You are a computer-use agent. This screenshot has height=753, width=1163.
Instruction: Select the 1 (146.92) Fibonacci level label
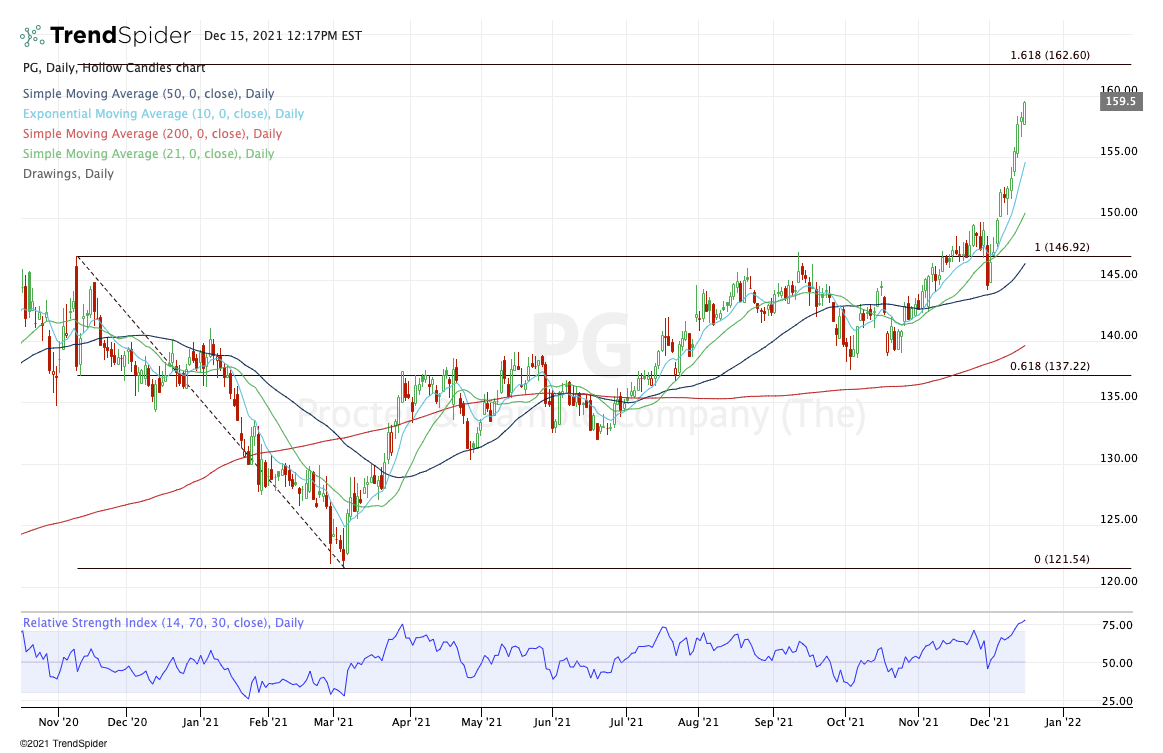(1069, 247)
